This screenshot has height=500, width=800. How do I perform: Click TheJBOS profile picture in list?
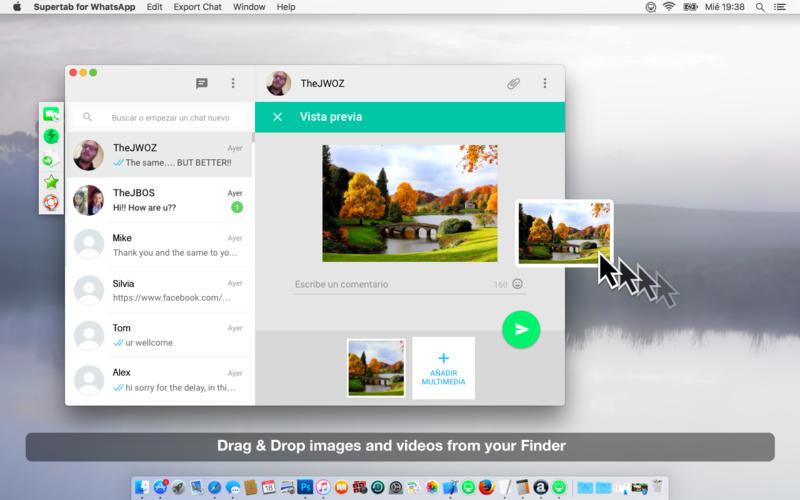[x=89, y=200]
